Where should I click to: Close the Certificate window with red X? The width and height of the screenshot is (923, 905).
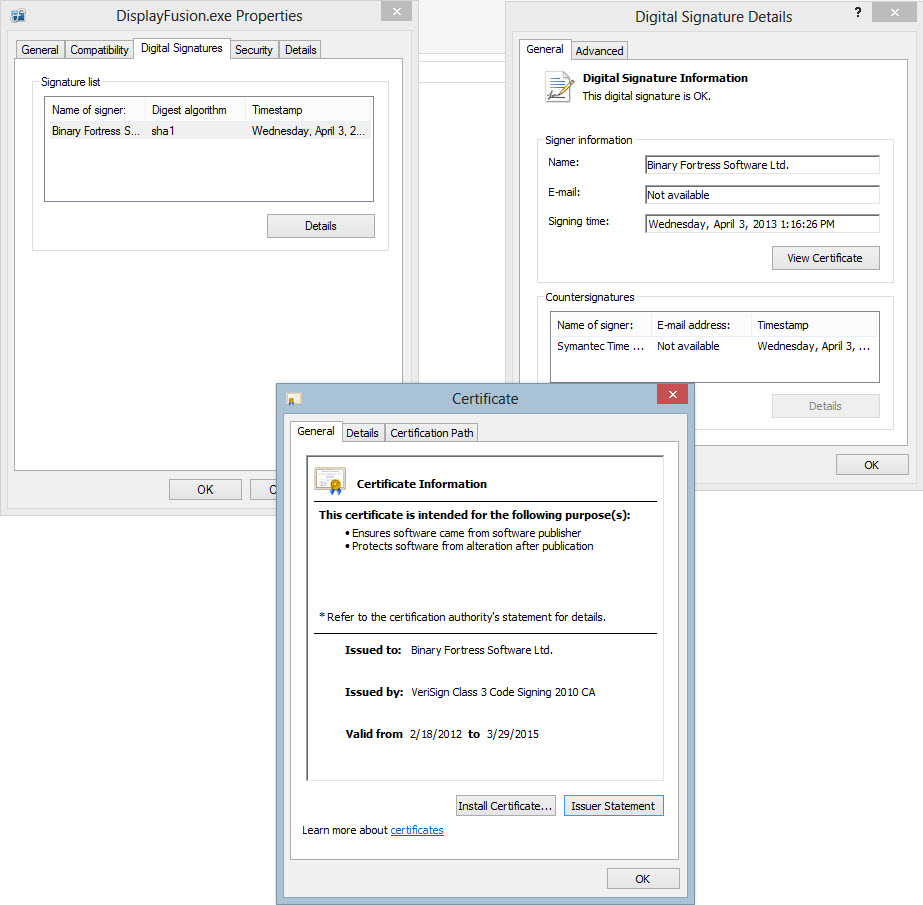(x=673, y=394)
